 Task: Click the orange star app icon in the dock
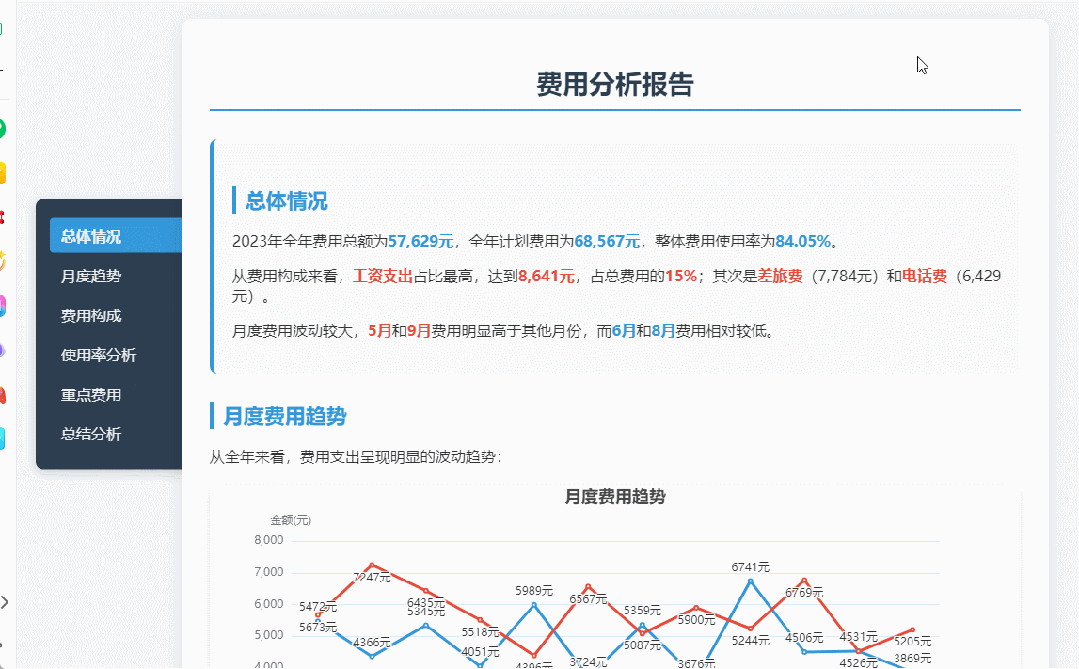pos(5,257)
